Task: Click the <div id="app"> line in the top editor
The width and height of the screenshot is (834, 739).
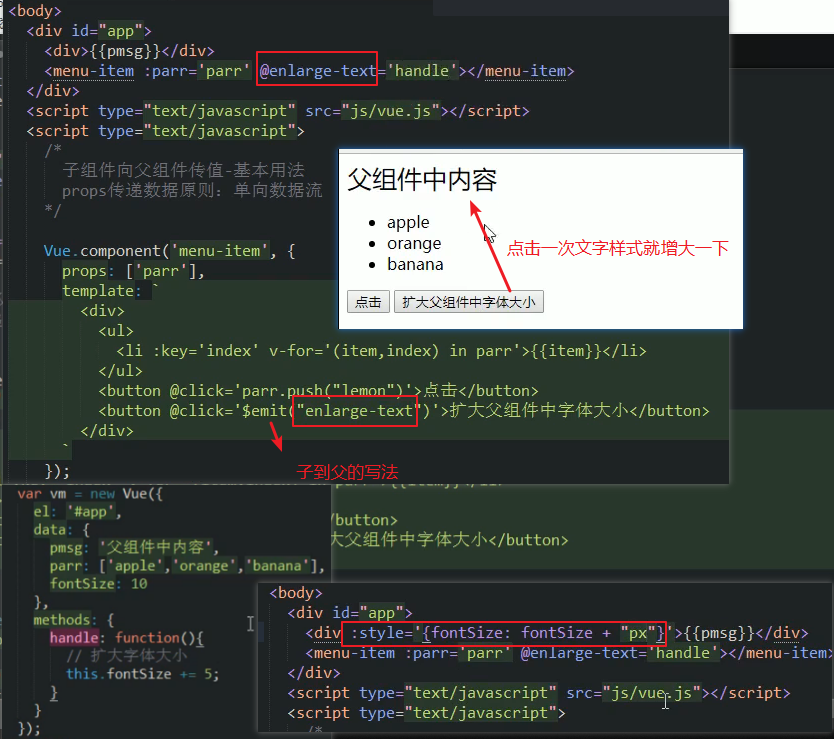Action: (x=89, y=31)
